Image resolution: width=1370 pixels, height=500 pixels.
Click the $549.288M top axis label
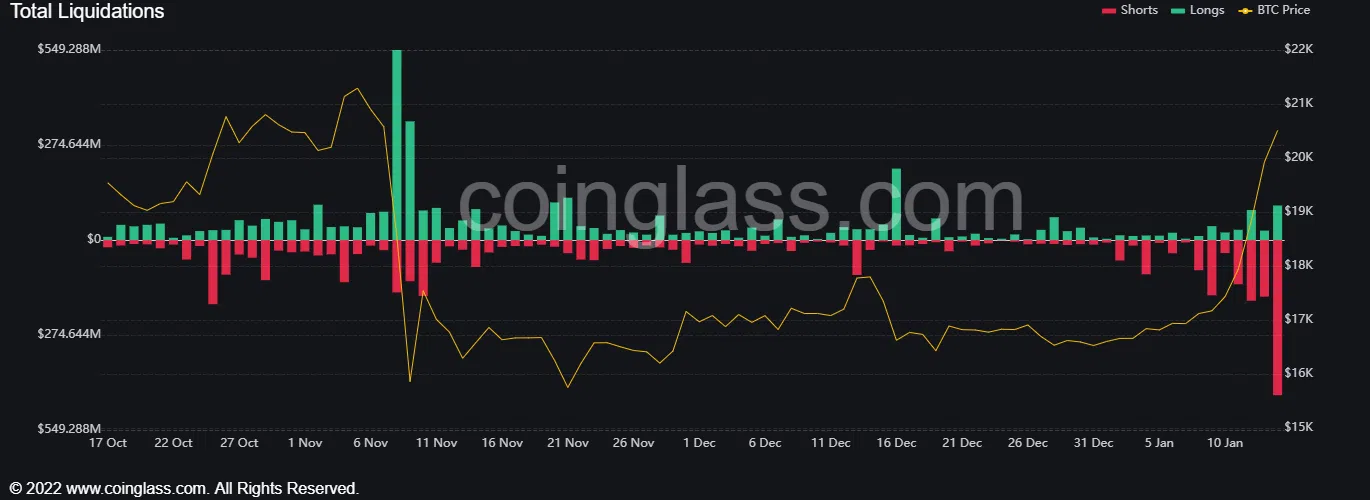(69, 49)
